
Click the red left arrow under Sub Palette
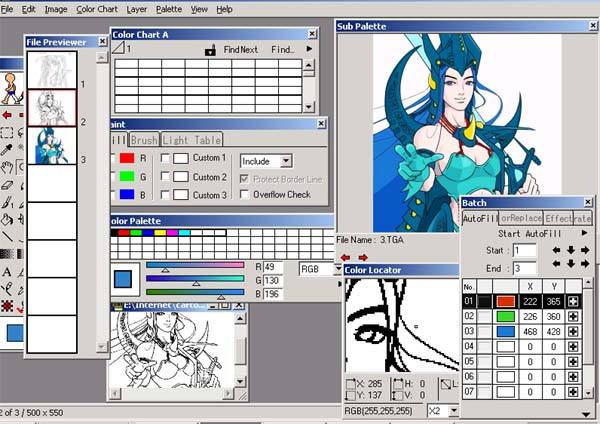click(347, 257)
